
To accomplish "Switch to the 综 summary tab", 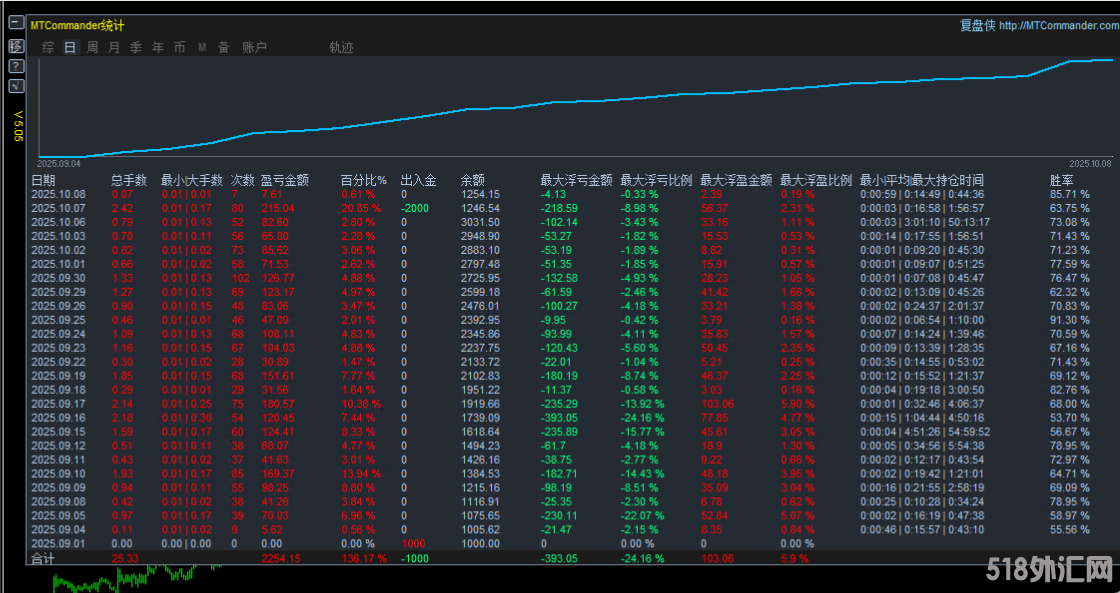I will pos(48,47).
